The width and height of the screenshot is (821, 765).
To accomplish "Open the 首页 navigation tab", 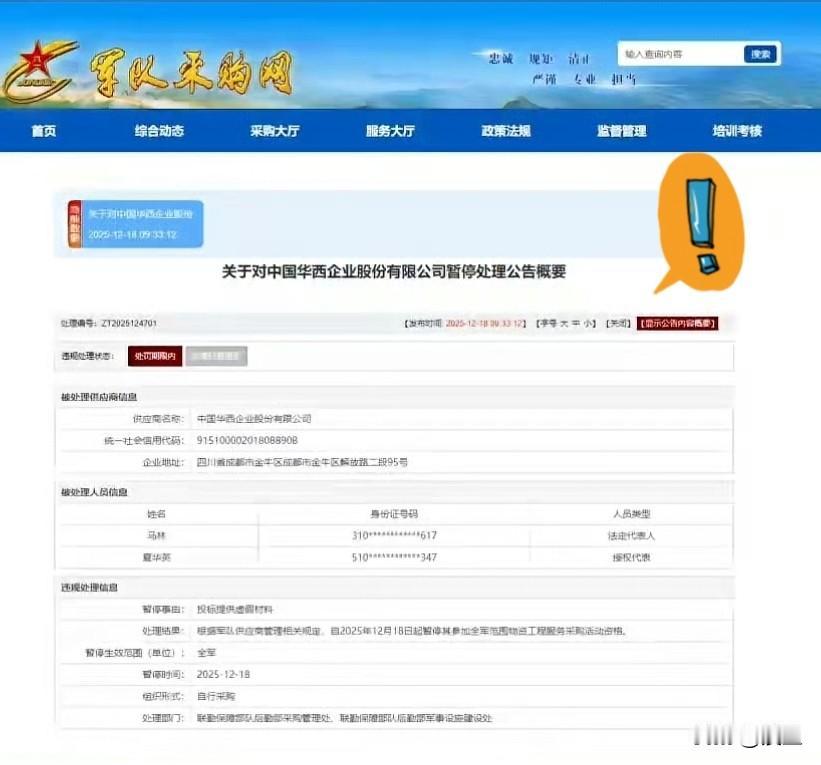I will click(x=43, y=131).
